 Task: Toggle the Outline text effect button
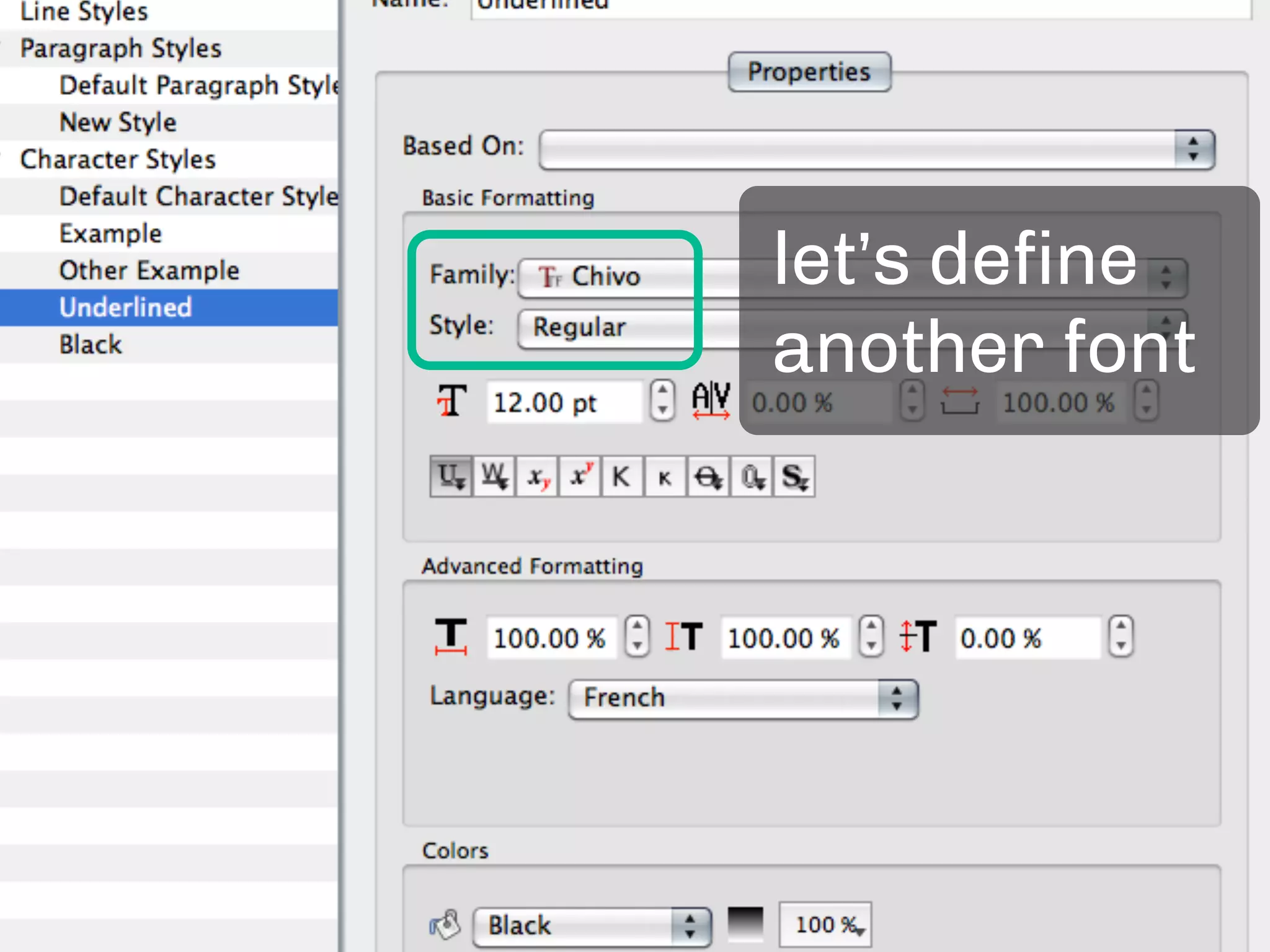(752, 477)
